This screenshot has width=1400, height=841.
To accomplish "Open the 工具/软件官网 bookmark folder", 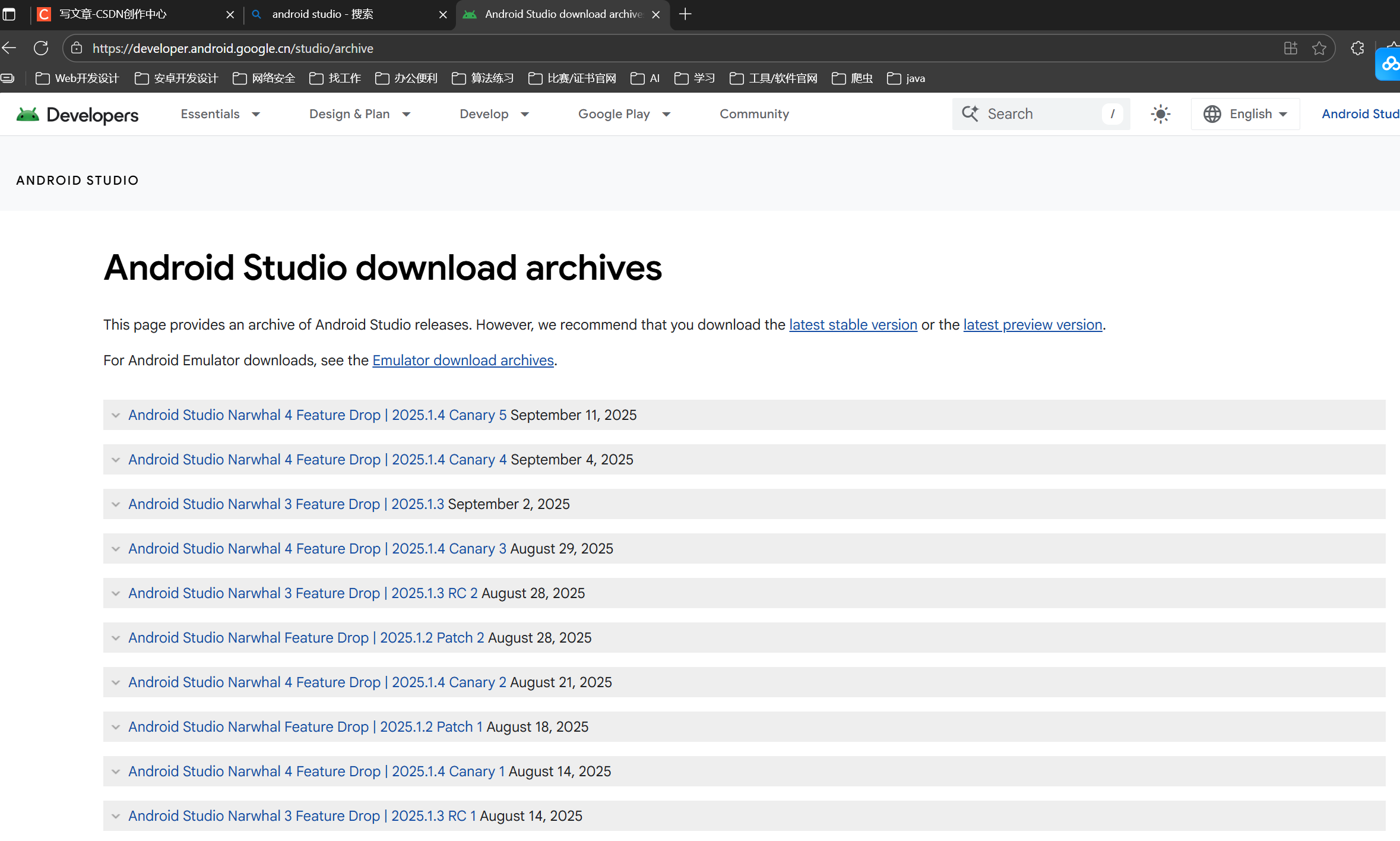I will (x=774, y=78).
